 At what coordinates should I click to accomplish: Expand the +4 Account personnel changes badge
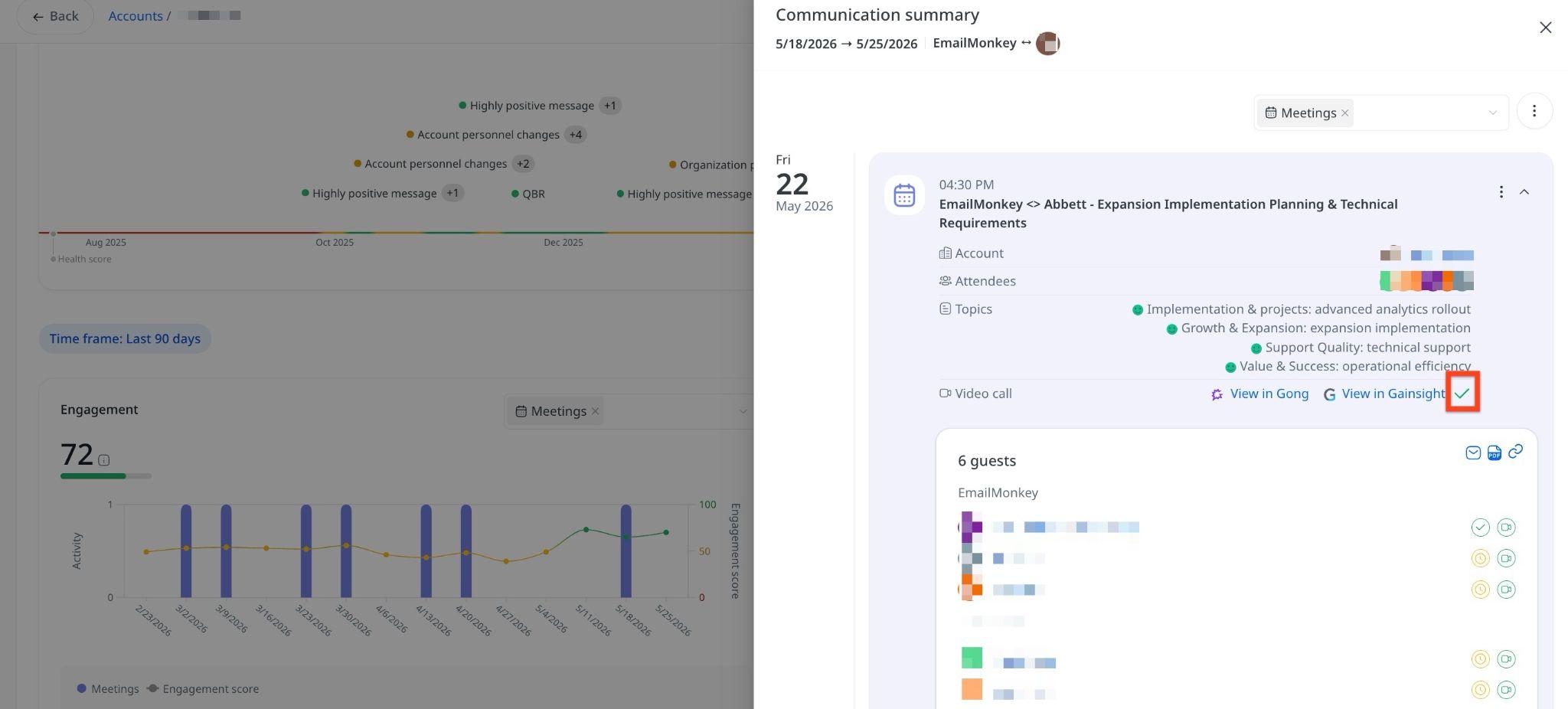[x=575, y=135]
